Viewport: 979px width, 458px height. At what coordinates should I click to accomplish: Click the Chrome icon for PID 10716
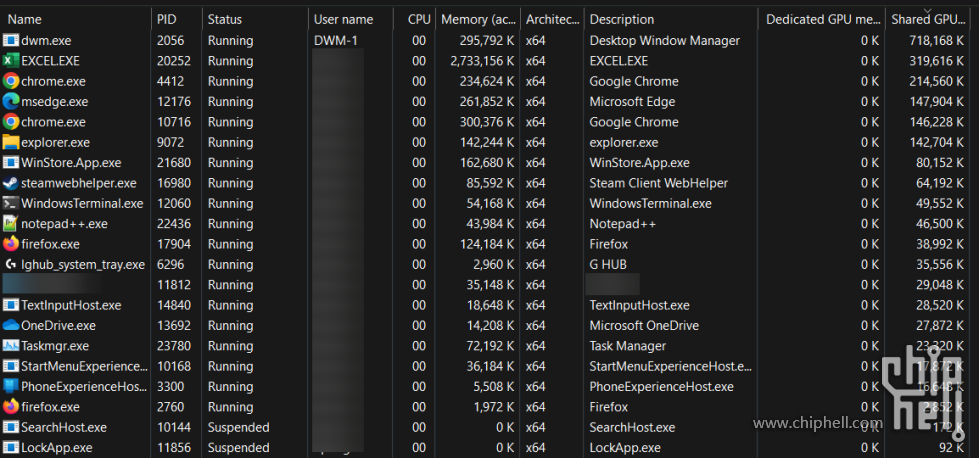tap(11, 122)
